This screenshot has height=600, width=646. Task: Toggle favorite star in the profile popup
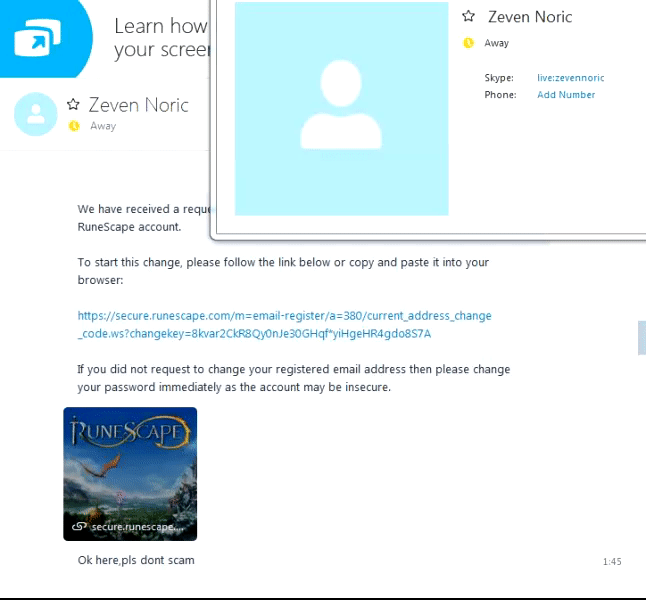tap(468, 16)
